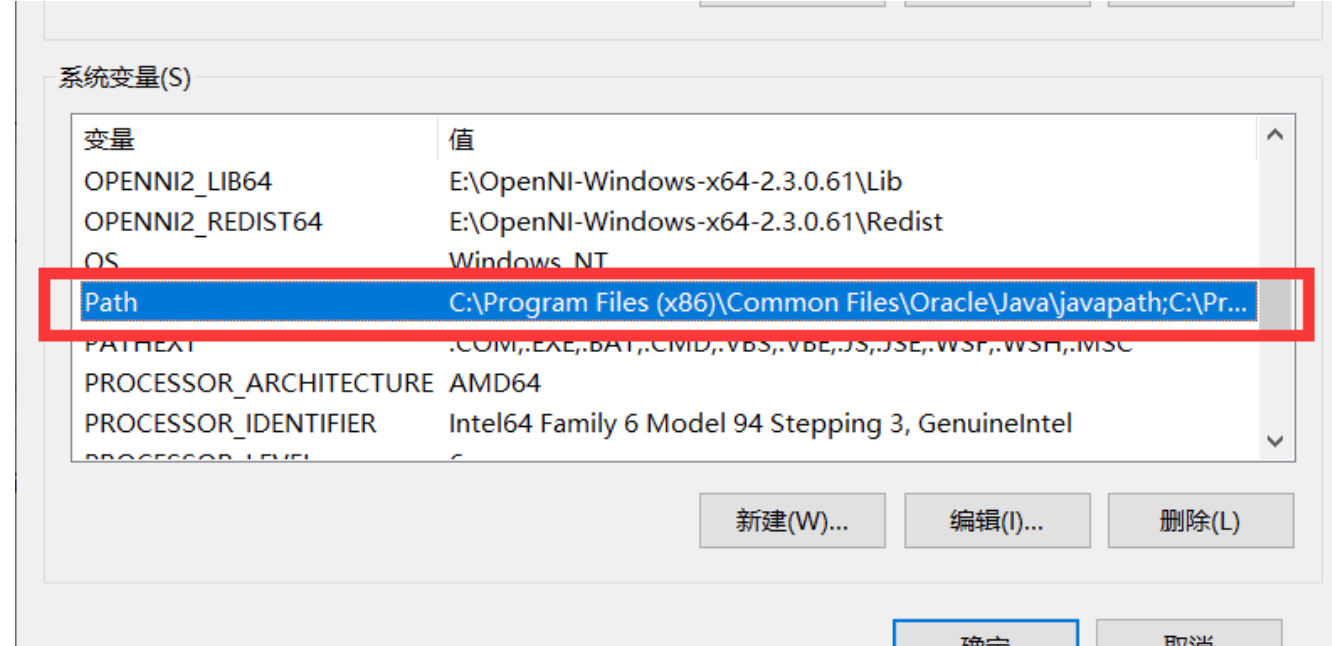The image size is (1332, 646).
Task: Select the OPENNI2_LIB64 variable row
Action: (178, 182)
